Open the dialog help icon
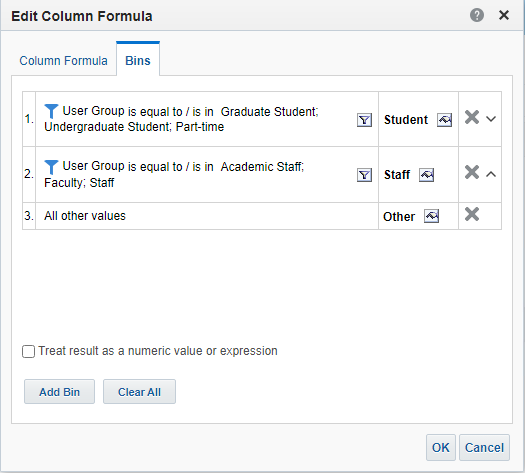The image size is (525, 473). tap(477, 15)
